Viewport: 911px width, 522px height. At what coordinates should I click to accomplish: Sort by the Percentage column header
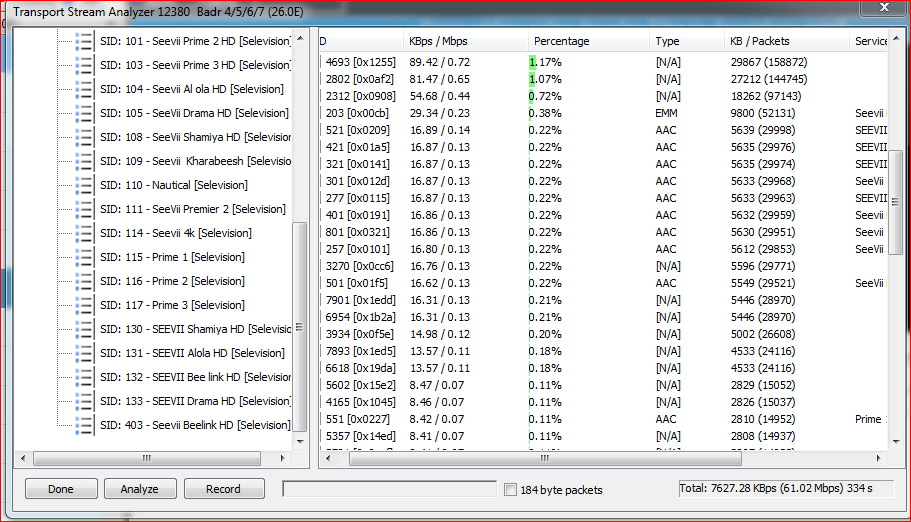point(561,41)
